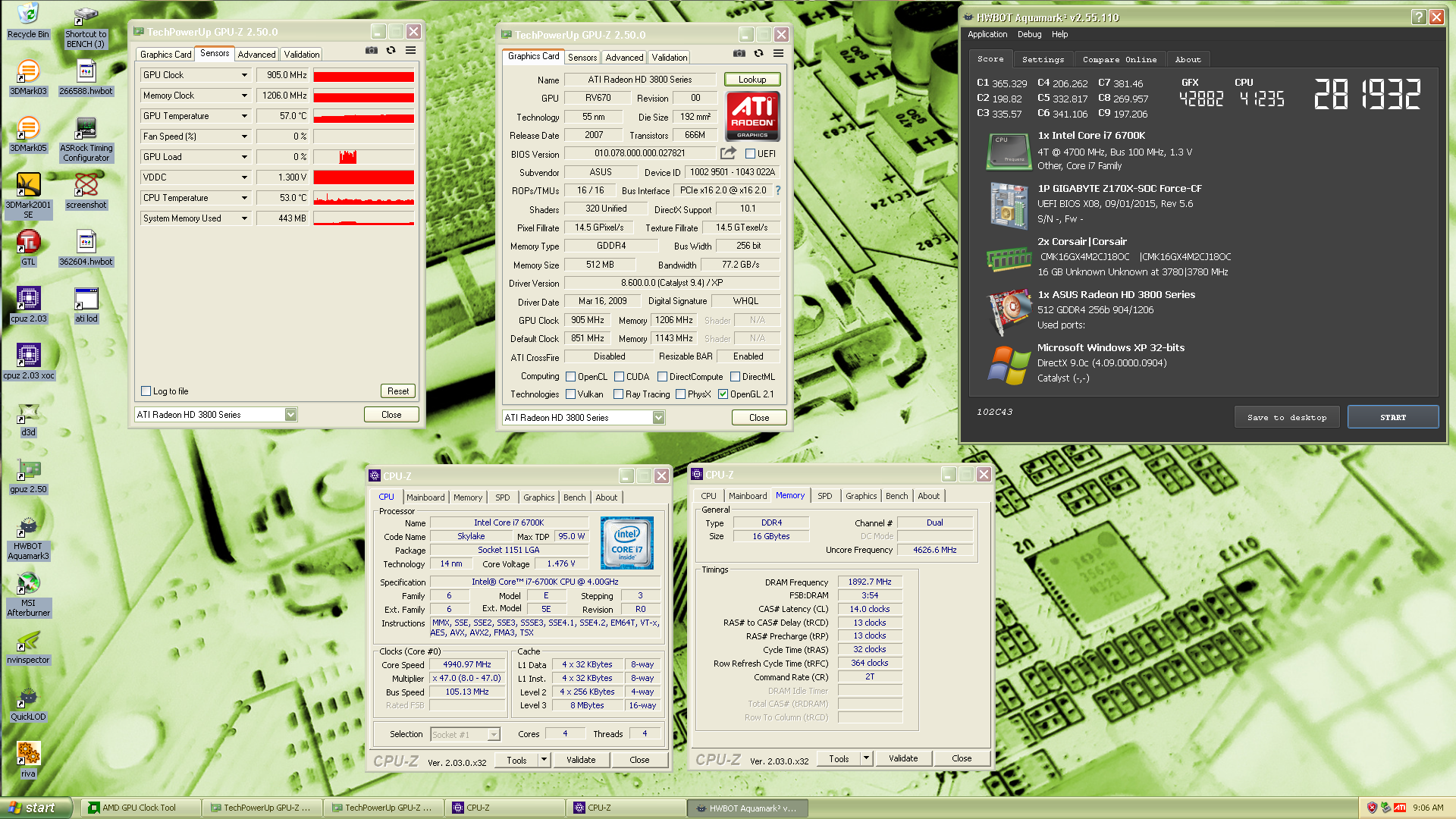The width and height of the screenshot is (1456, 819).
Task: Click the refresh icon in GPU-Z Sensors window
Action: tap(391, 50)
